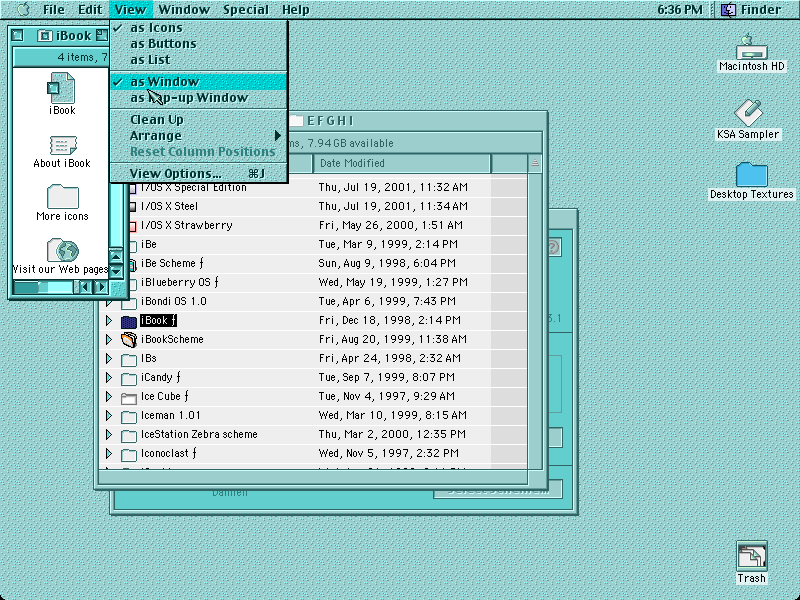Click the Iconoclast ƒ folder icon

coord(129,454)
